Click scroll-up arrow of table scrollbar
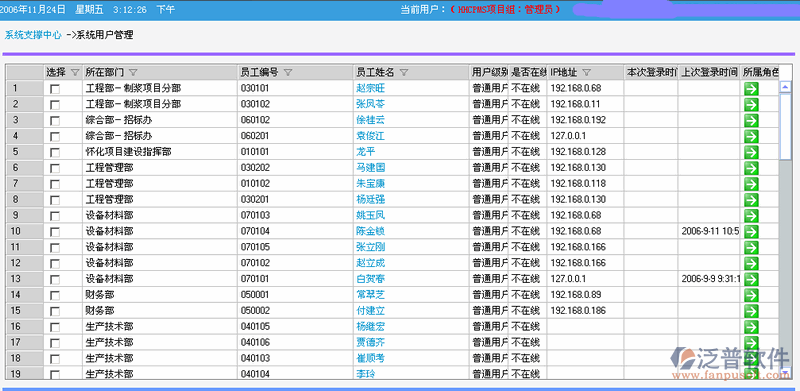The width and height of the screenshot is (800, 391). [x=785, y=87]
